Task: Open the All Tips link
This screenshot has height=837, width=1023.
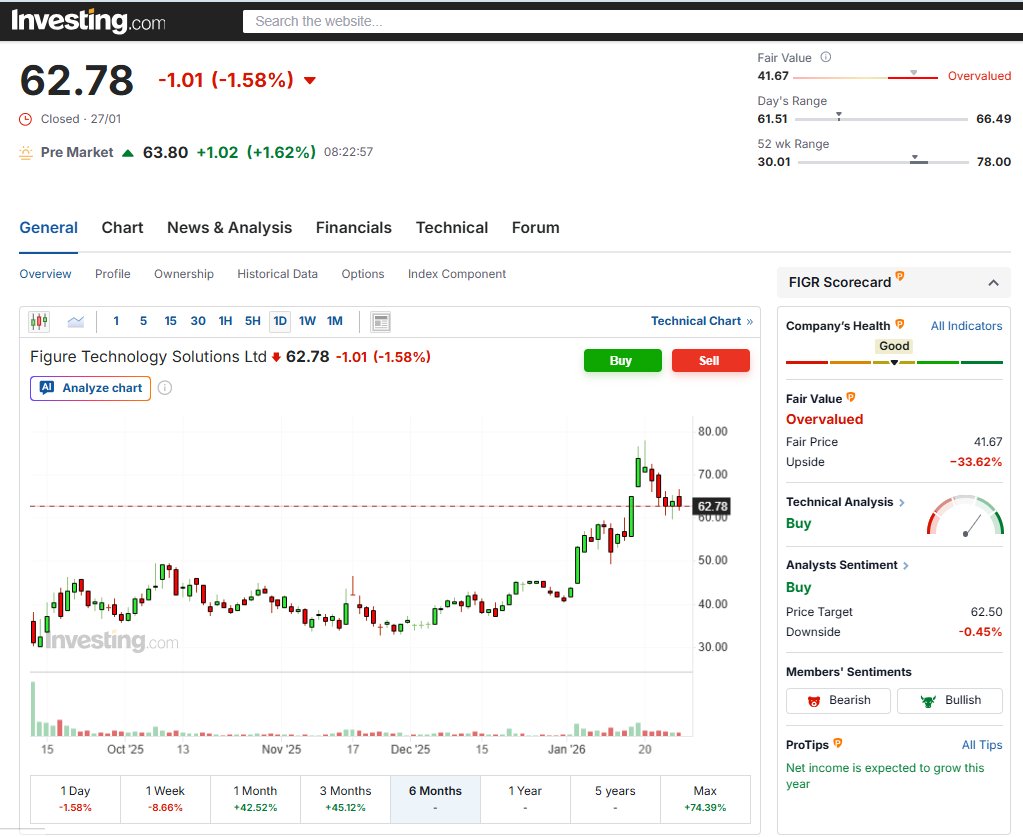Action: (982, 744)
